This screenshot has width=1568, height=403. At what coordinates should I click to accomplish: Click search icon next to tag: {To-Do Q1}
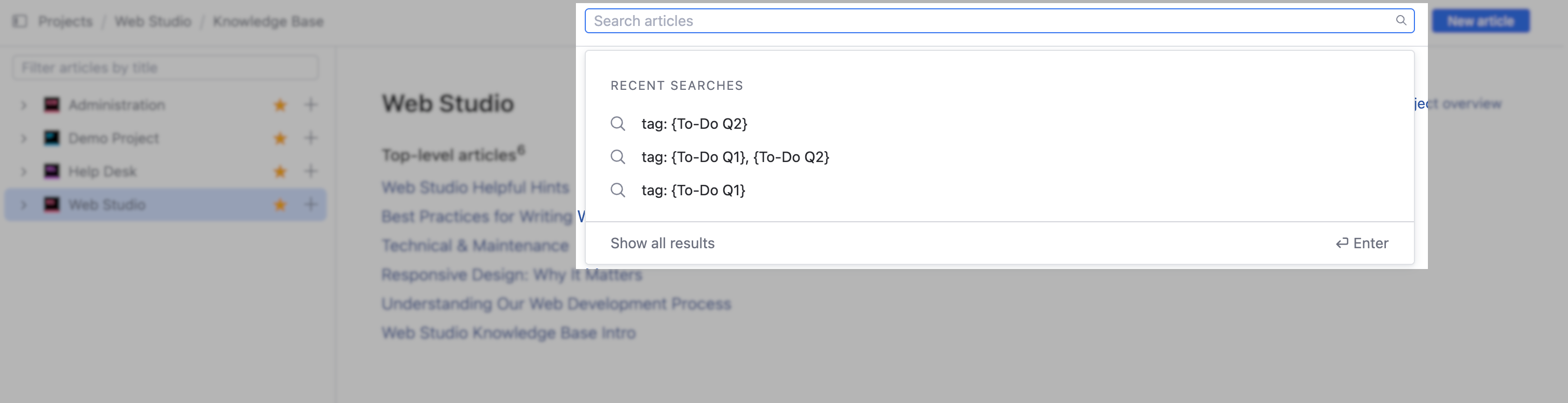(618, 190)
